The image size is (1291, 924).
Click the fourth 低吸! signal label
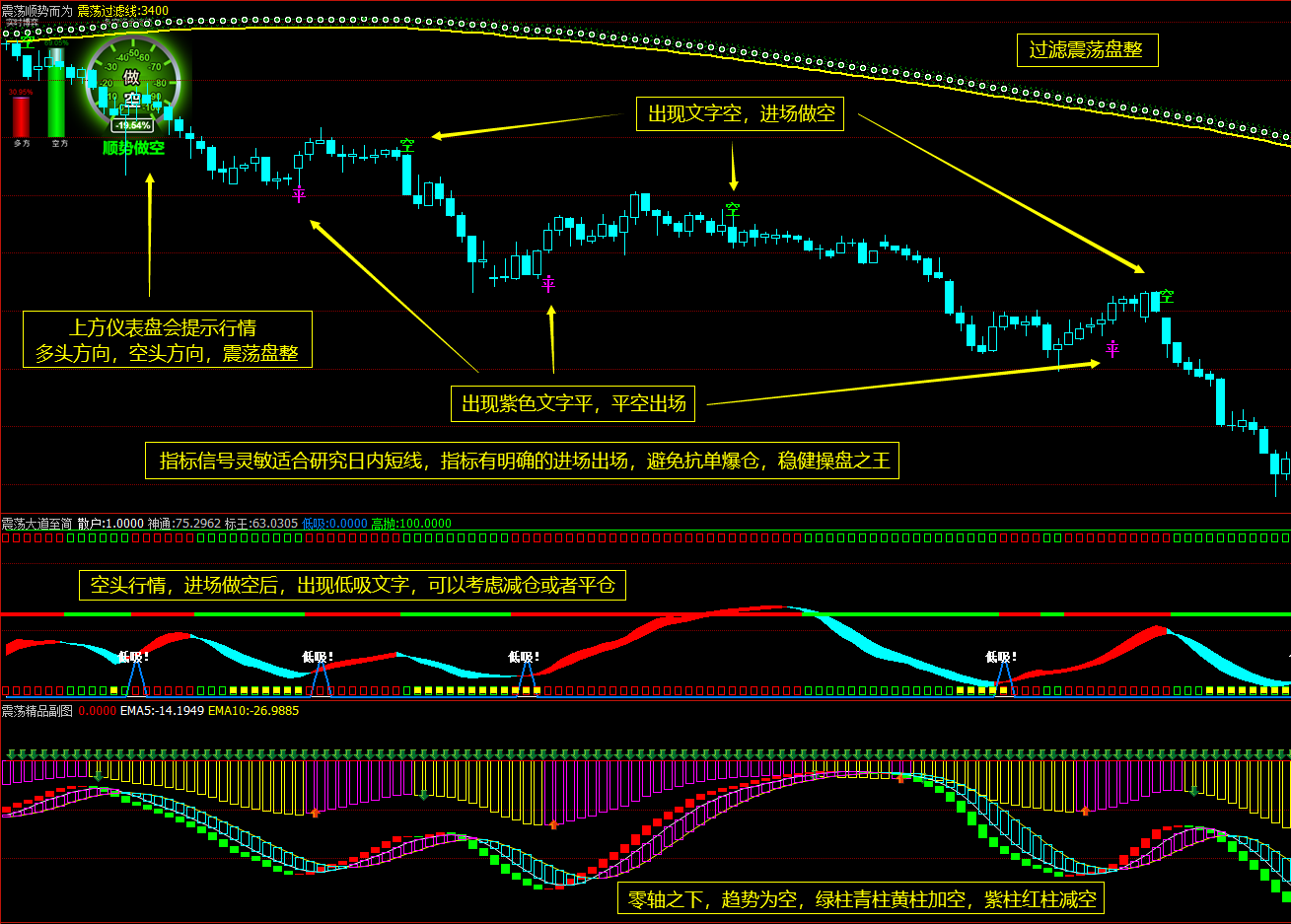click(x=1001, y=656)
